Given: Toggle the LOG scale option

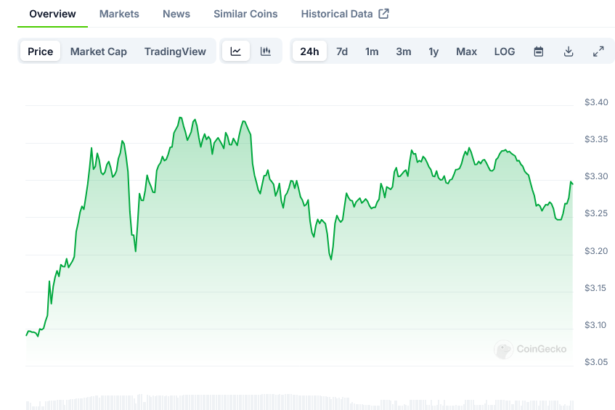Looking at the screenshot, I should coord(504,52).
